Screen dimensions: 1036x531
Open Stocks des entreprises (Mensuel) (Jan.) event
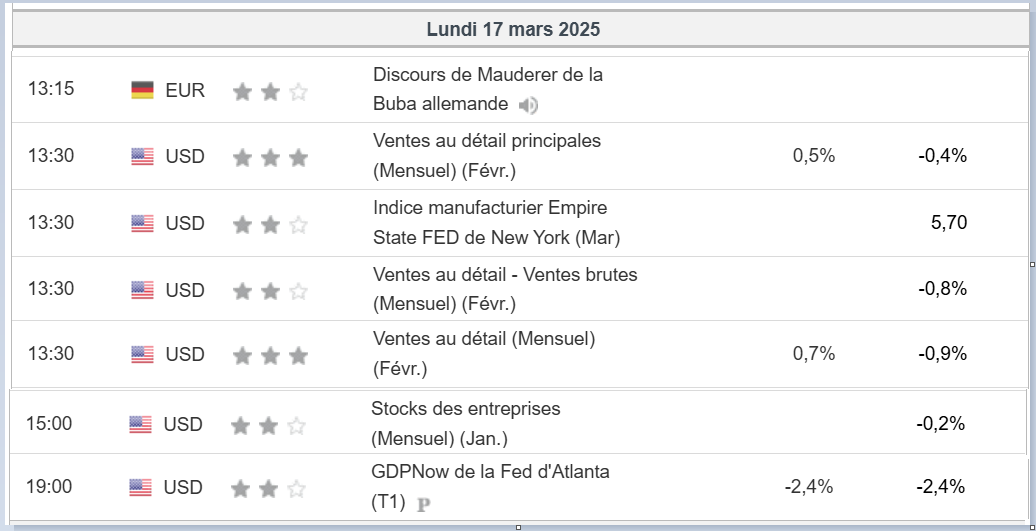click(x=465, y=409)
